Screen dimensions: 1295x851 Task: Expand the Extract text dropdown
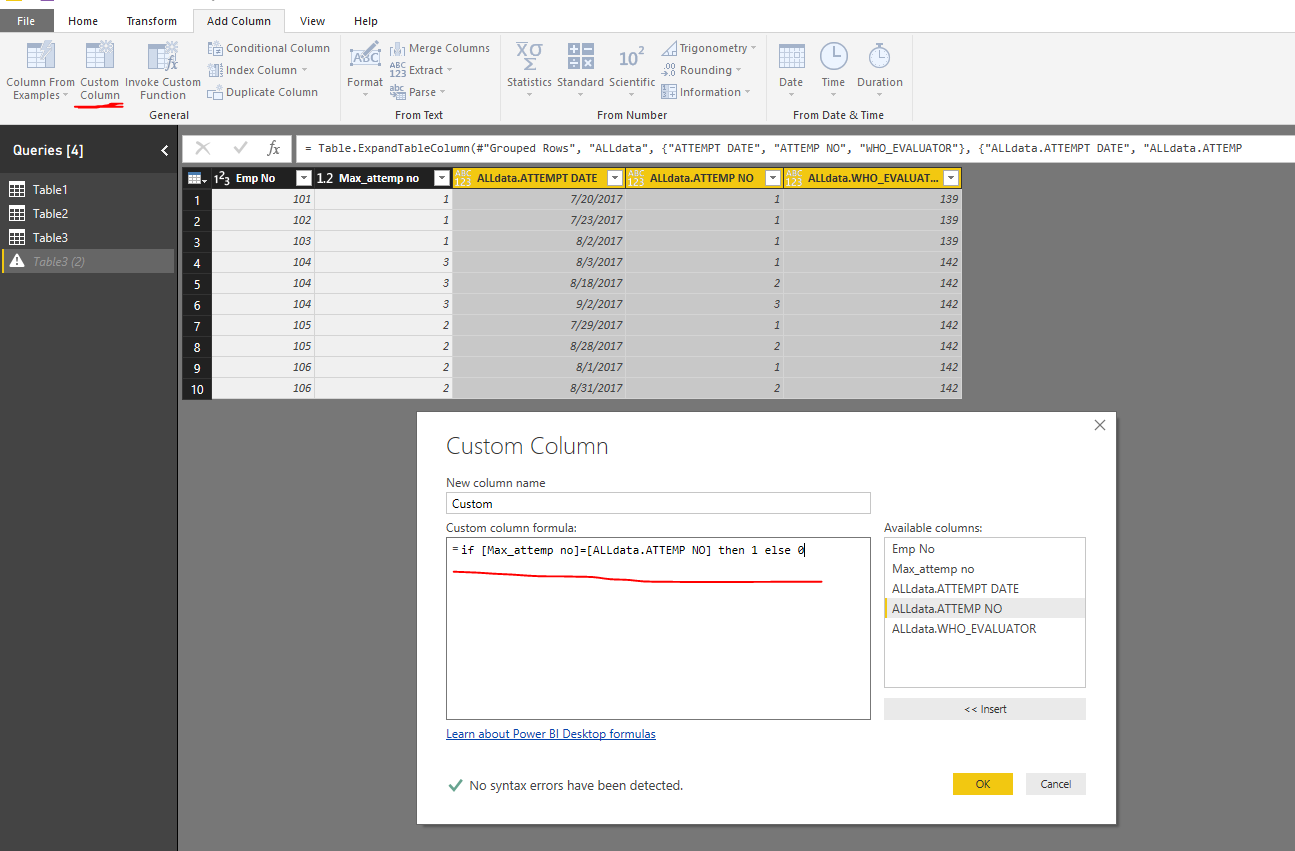point(421,70)
